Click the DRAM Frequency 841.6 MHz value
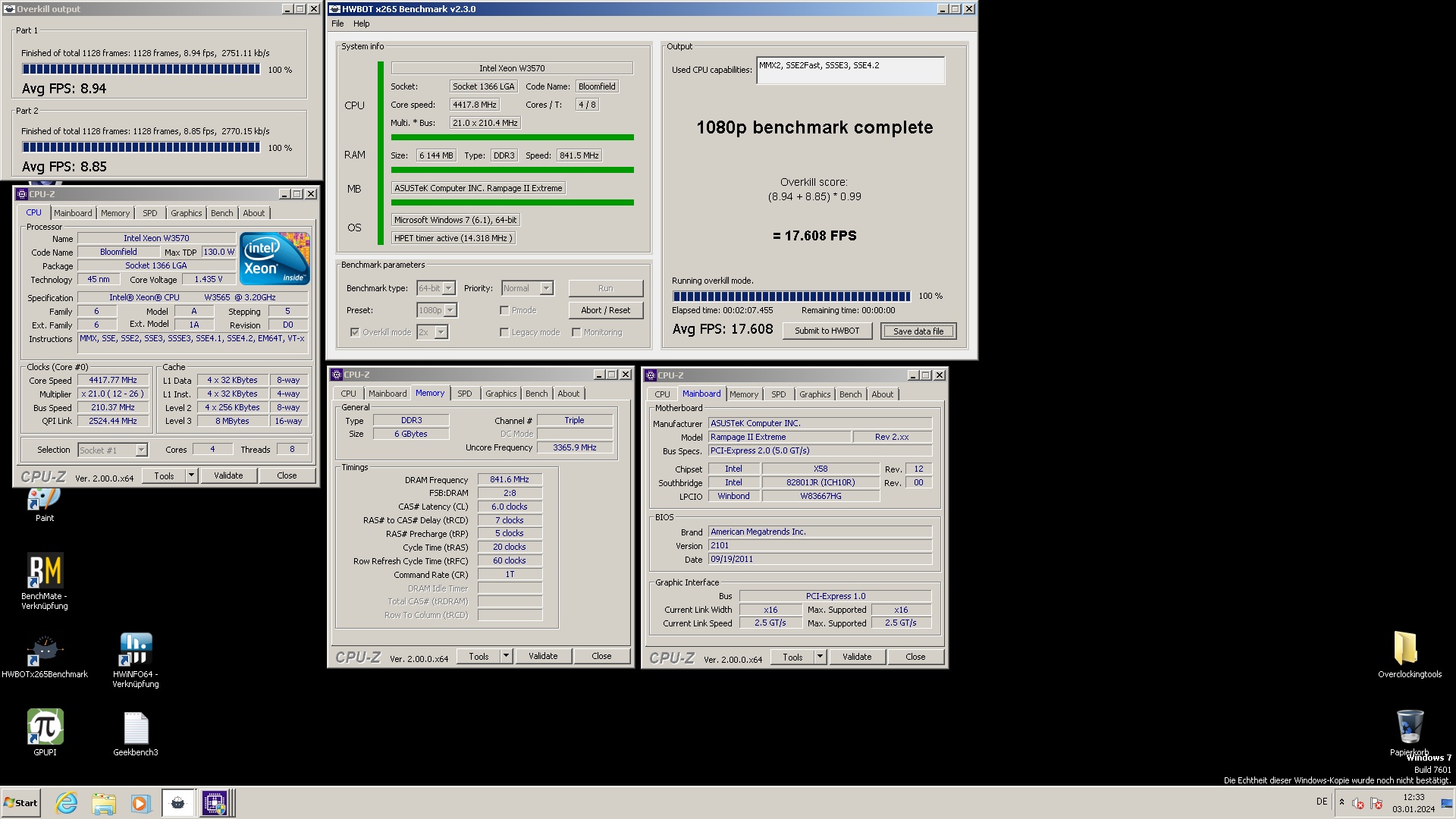The height and width of the screenshot is (819, 1456). [510, 479]
